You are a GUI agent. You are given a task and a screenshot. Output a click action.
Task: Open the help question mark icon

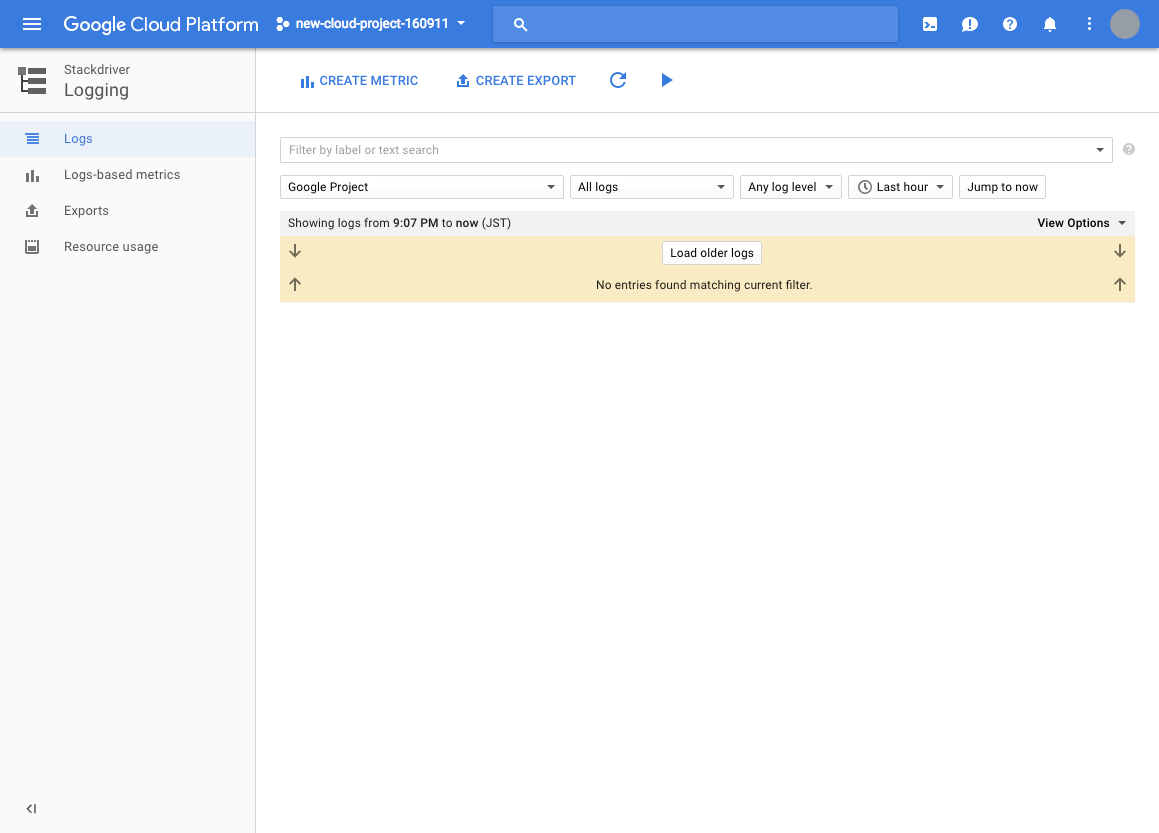[1010, 24]
